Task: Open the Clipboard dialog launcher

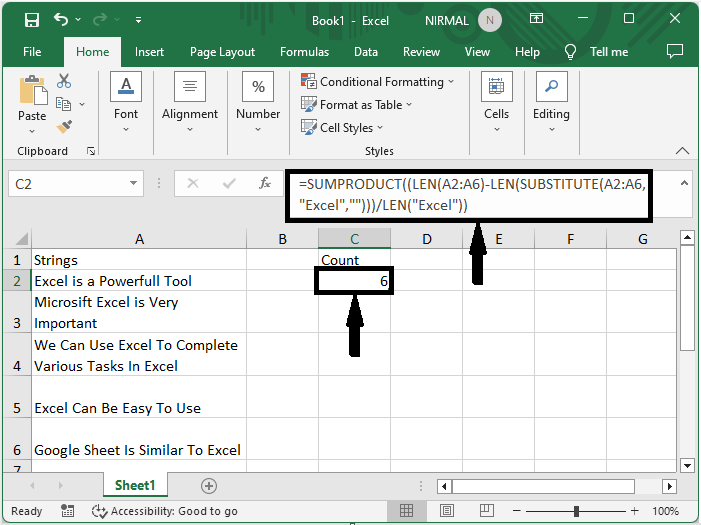Action: 91,152
